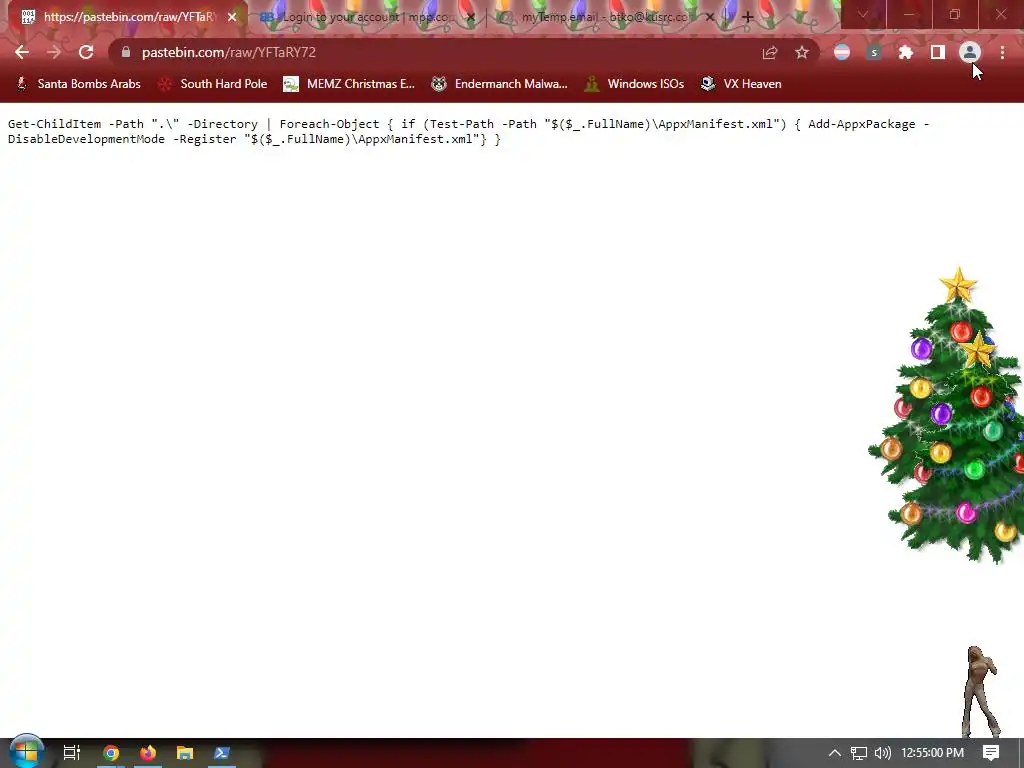The height and width of the screenshot is (768, 1024).
Task: Open the Santa Bombs Arabs bookmark
Action: pyautogui.click(x=78, y=84)
